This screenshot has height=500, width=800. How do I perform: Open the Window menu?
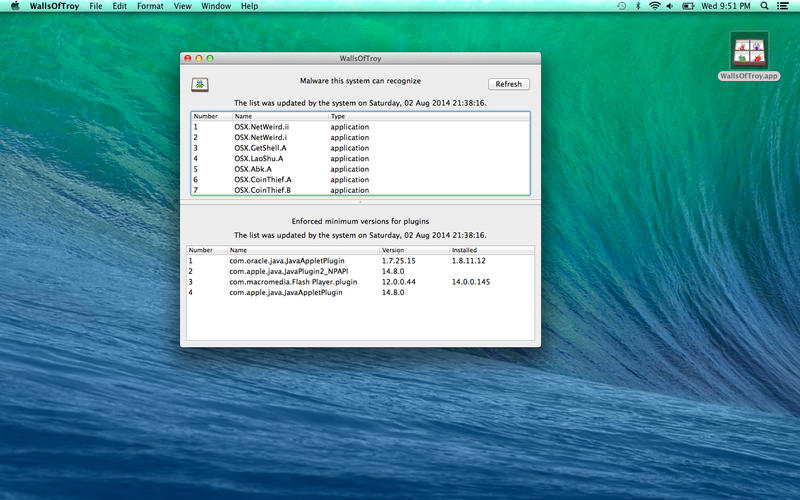pos(216,6)
